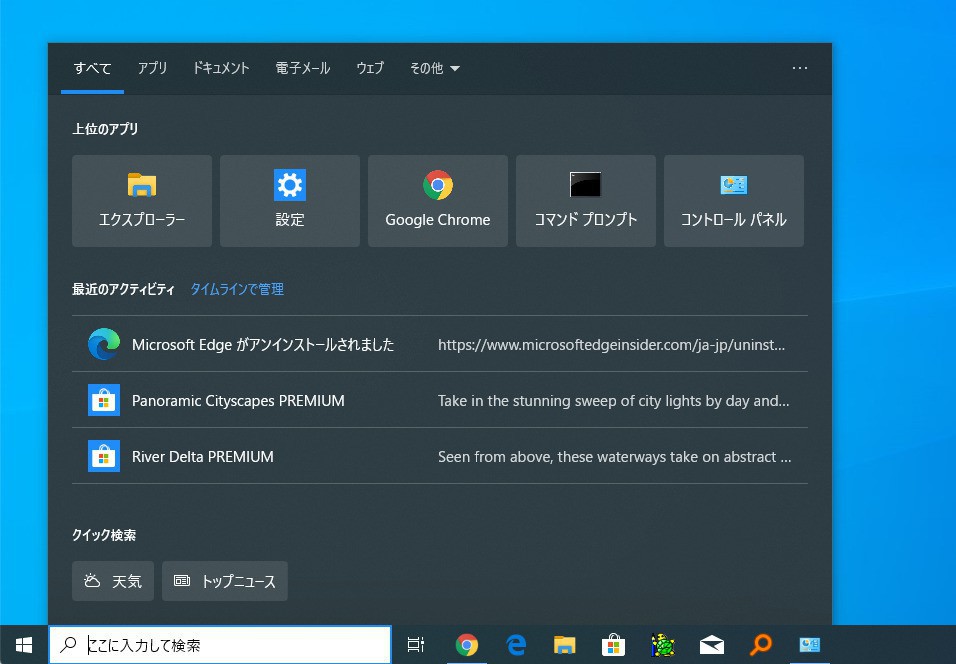Click the orange magnifier taskbar icon
The height and width of the screenshot is (664, 956).
pos(761,645)
